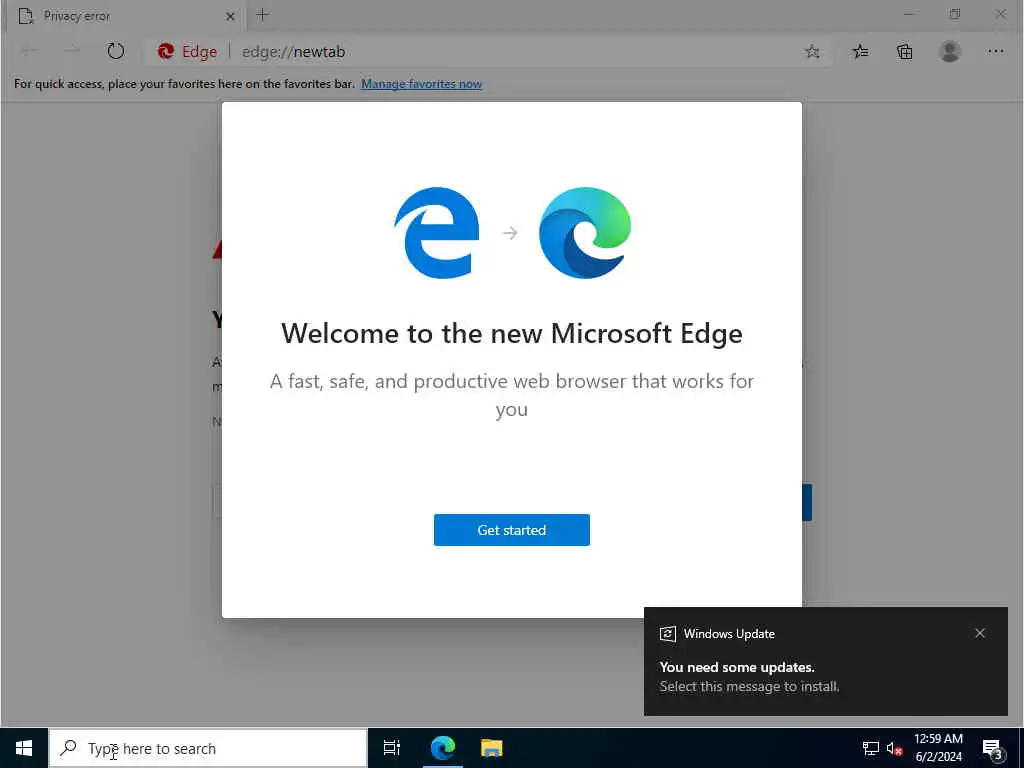Open the Action Center notifications icon

992,748
